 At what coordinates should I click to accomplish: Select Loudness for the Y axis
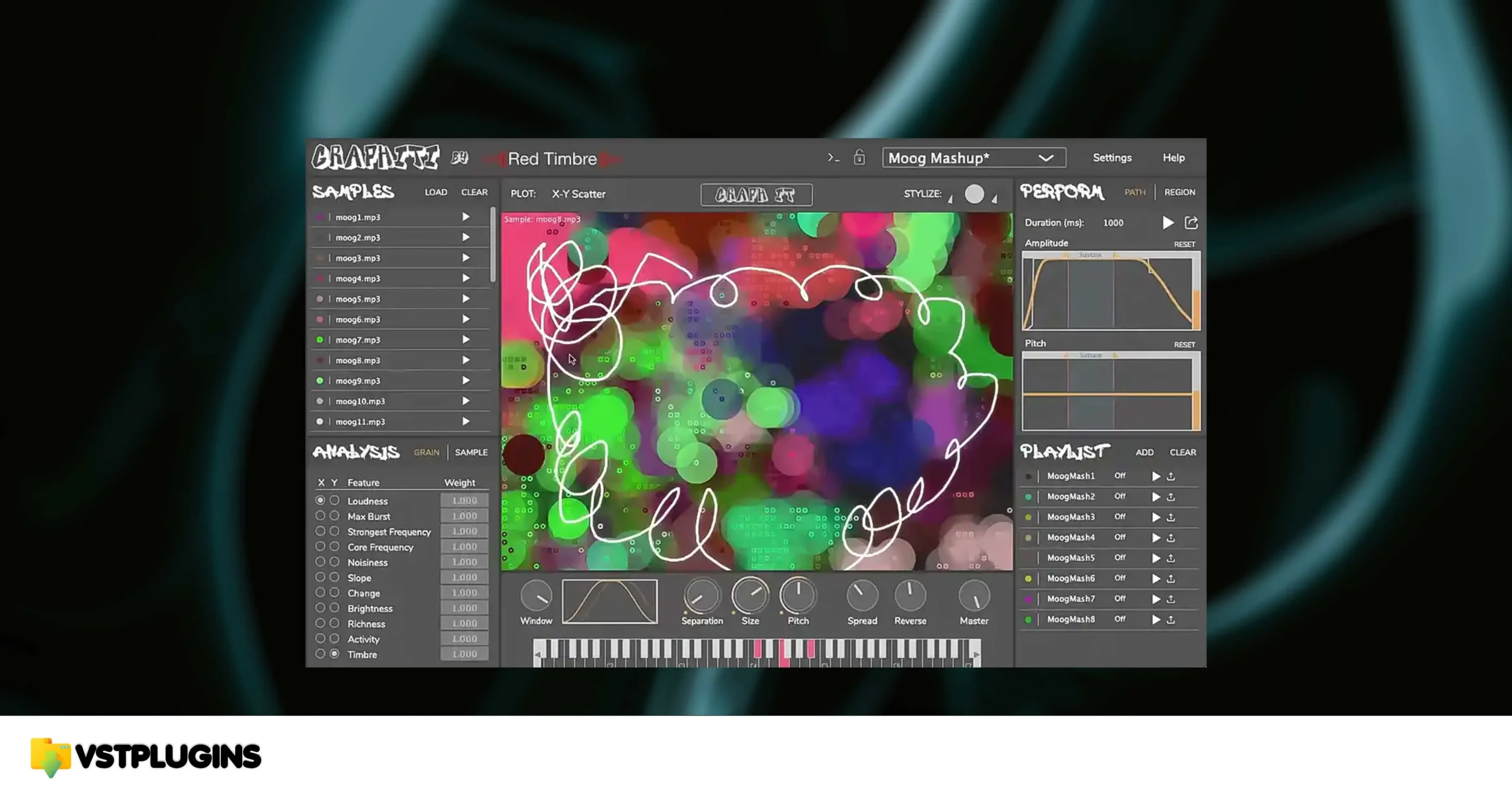pos(334,500)
